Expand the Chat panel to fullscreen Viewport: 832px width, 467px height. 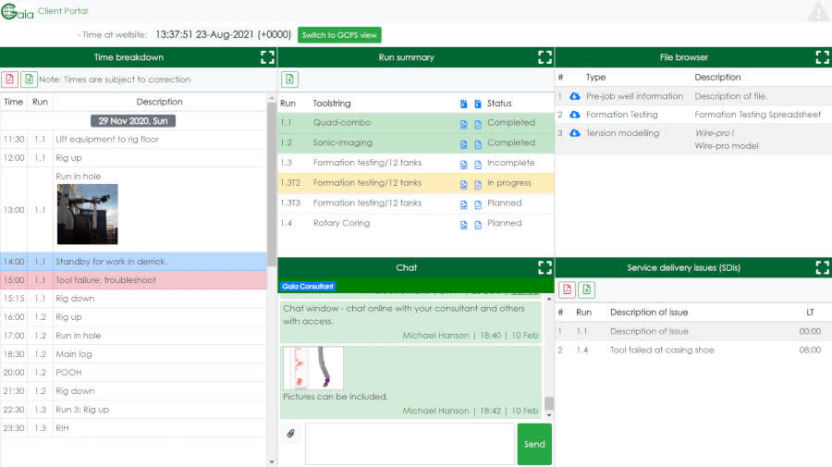pyautogui.click(x=544, y=267)
